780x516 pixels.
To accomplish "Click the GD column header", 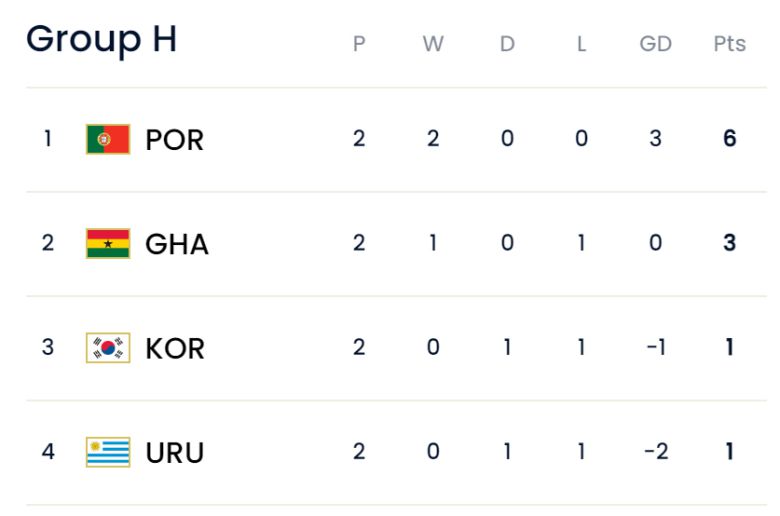I will [x=655, y=45].
